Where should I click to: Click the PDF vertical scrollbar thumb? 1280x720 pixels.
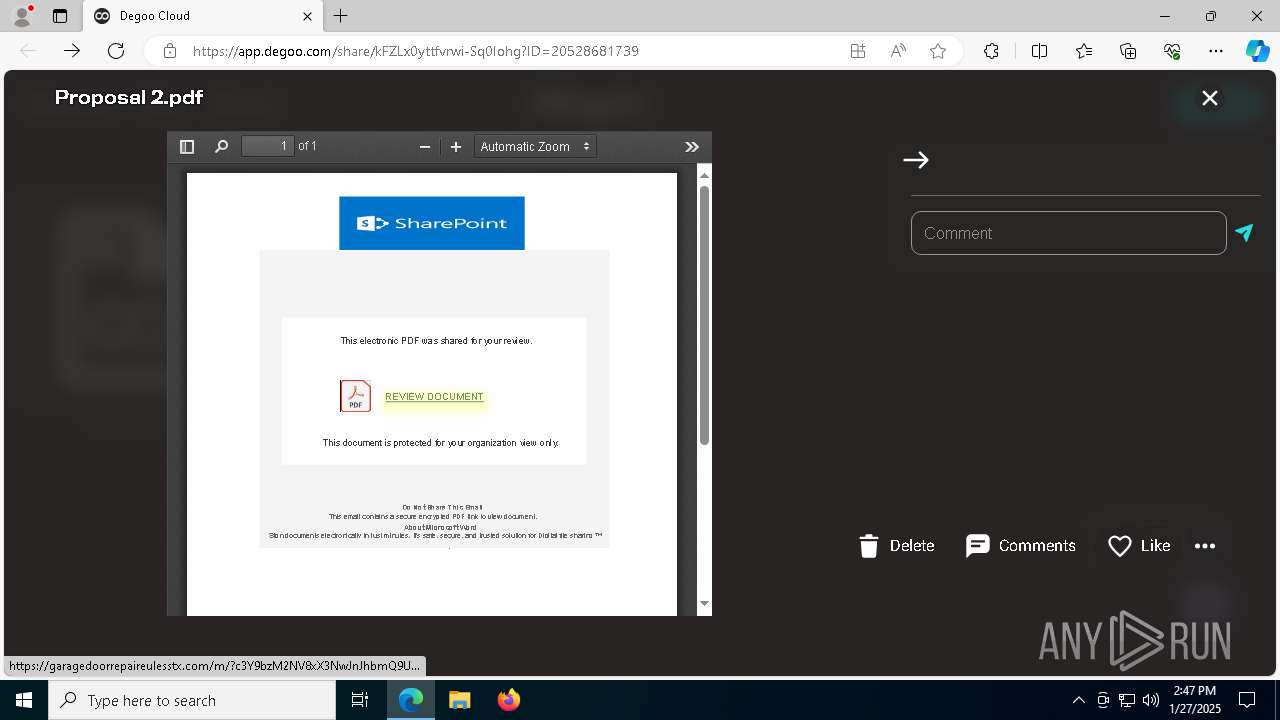[x=704, y=315]
